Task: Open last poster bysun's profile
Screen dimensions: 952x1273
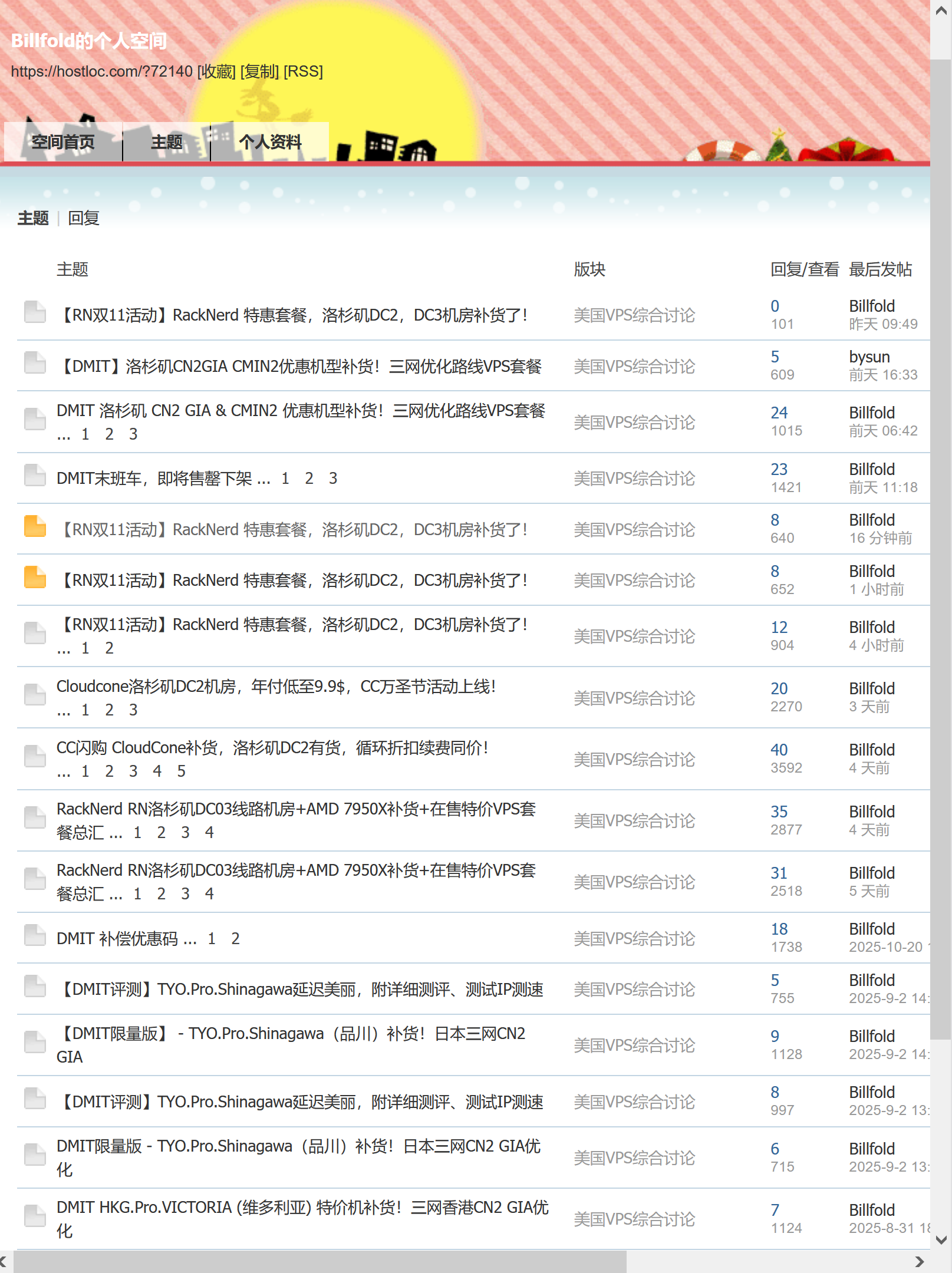Action: pos(869,357)
